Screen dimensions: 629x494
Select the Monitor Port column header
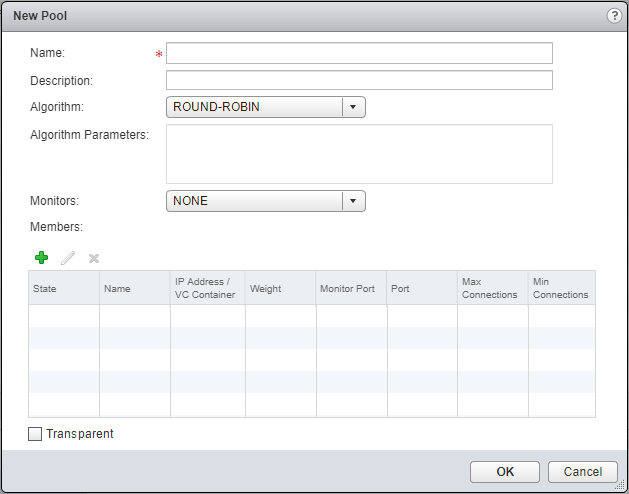(x=351, y=288)
